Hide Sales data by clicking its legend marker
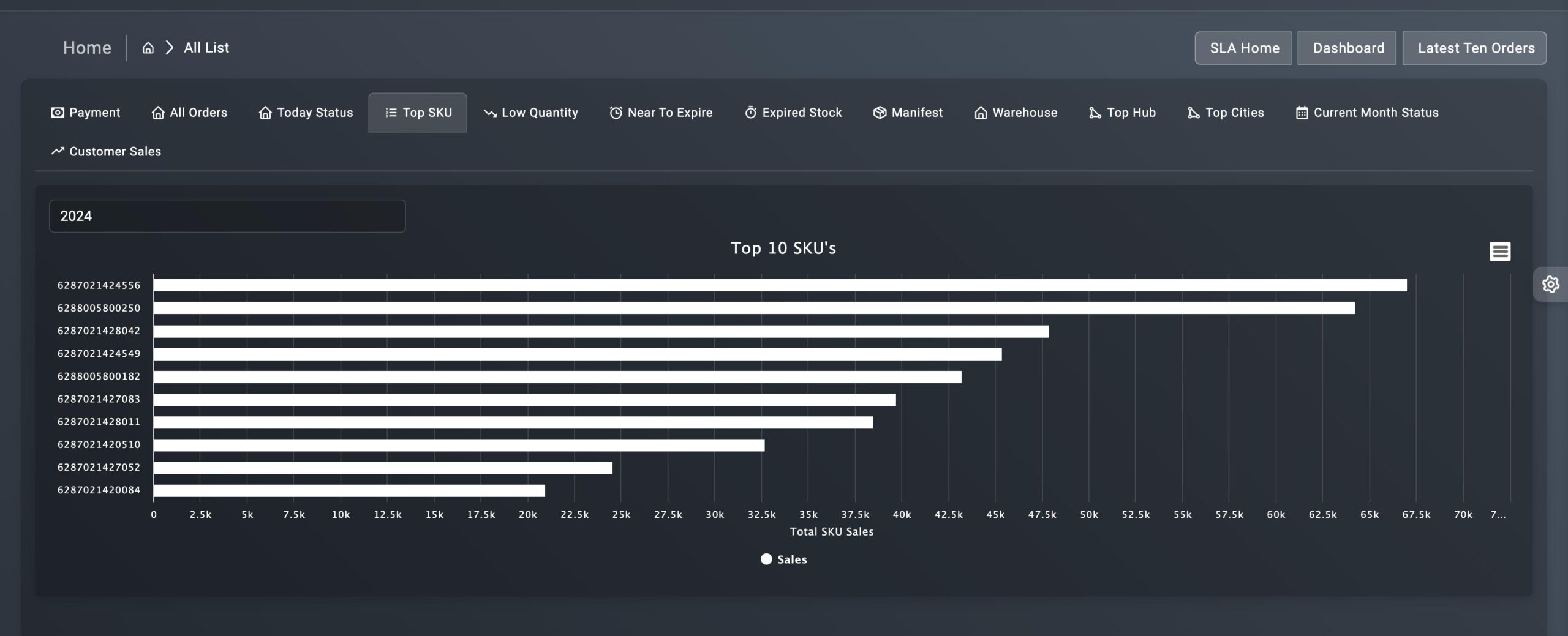This screenshot has height=636, width=1568. tap(765, 559)
